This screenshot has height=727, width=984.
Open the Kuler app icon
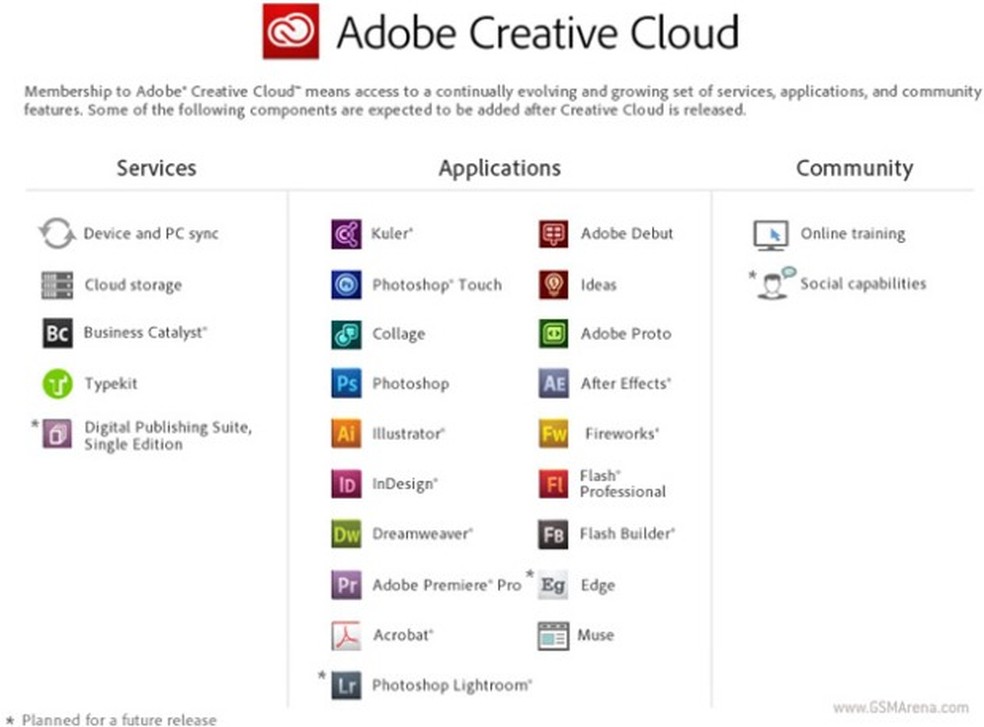[x=346, y=234]
